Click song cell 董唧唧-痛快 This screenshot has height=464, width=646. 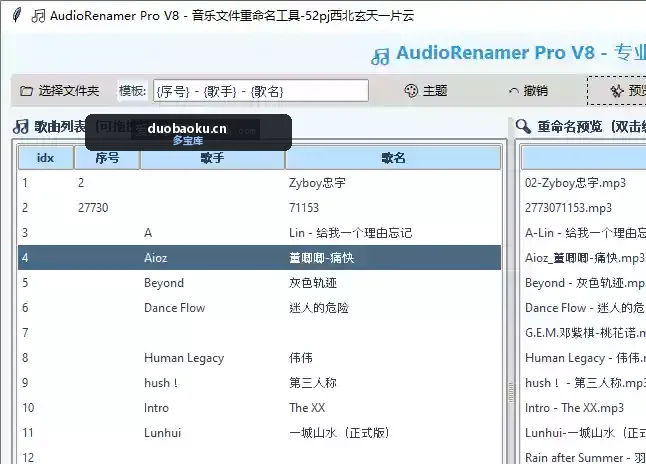[321, 258]
